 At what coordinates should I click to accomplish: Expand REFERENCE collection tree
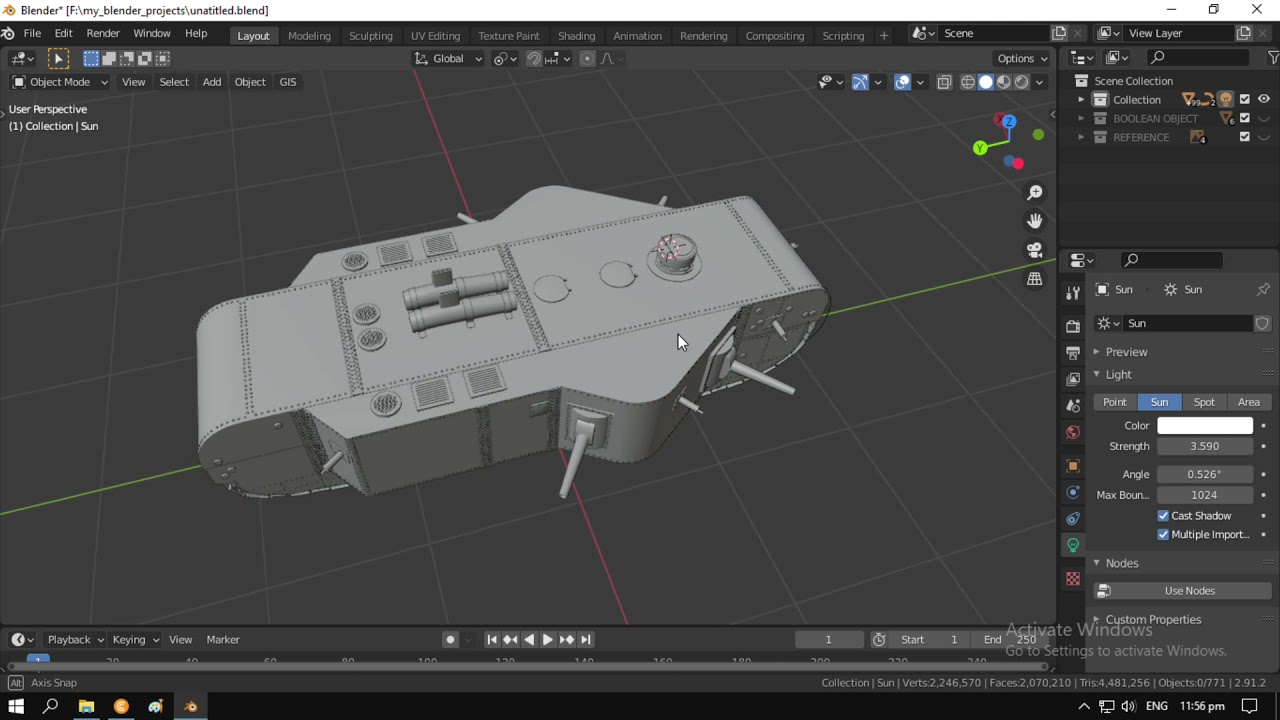point(1081,137)
